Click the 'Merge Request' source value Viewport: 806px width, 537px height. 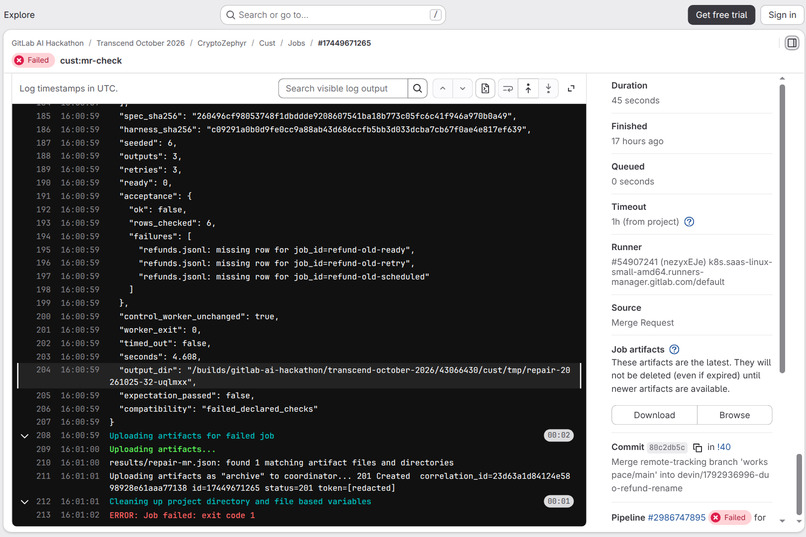643,323
